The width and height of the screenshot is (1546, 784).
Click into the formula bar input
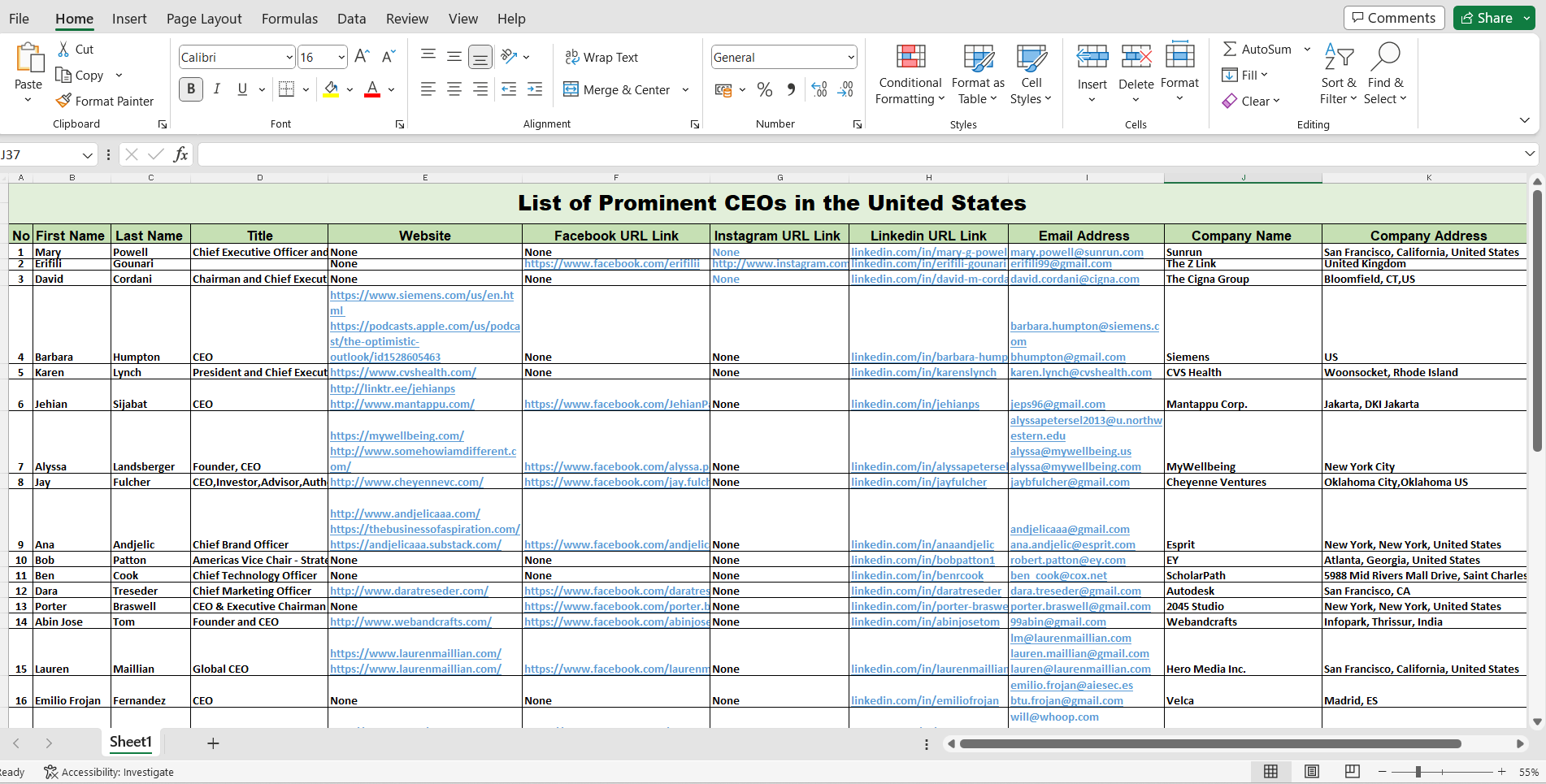click(x=861, y=154)
